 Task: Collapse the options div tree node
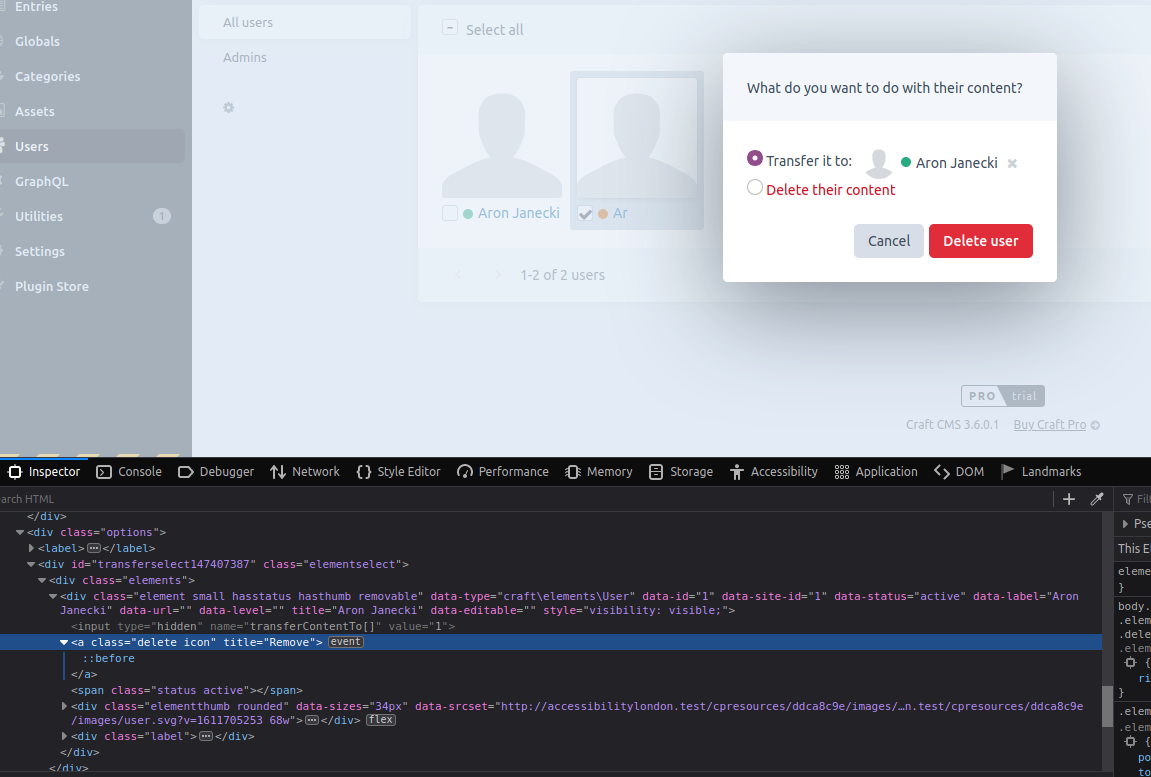[19, 531]
